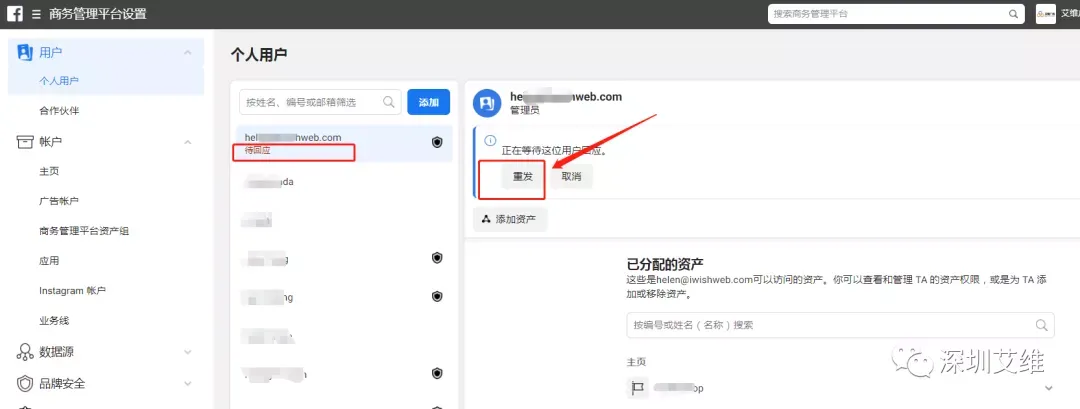Screen dimensions: 1080x409
Task: Click the 待回应 status text
Action: (258, 150)
